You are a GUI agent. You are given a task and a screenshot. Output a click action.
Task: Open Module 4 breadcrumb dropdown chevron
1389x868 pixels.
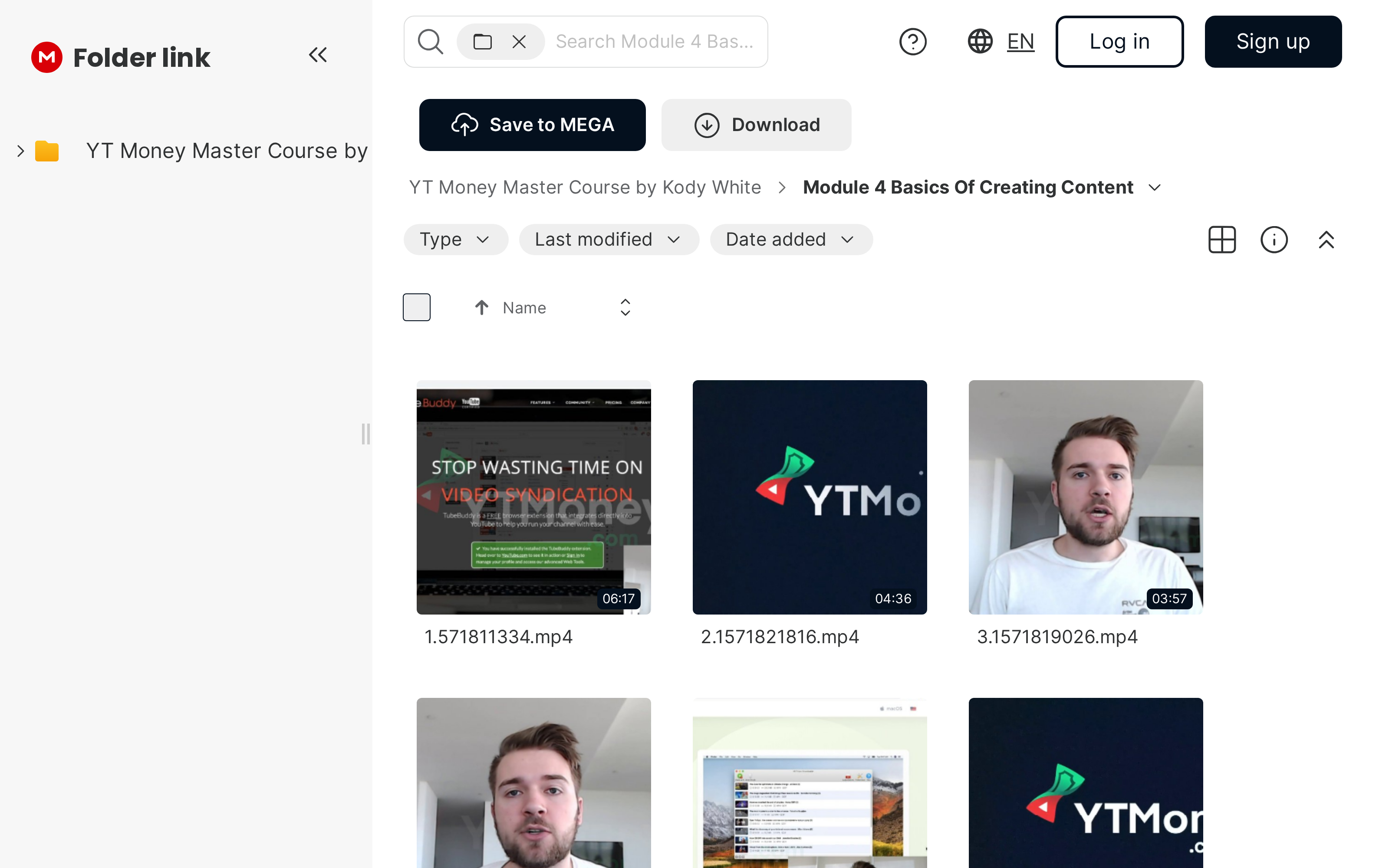1155,188
